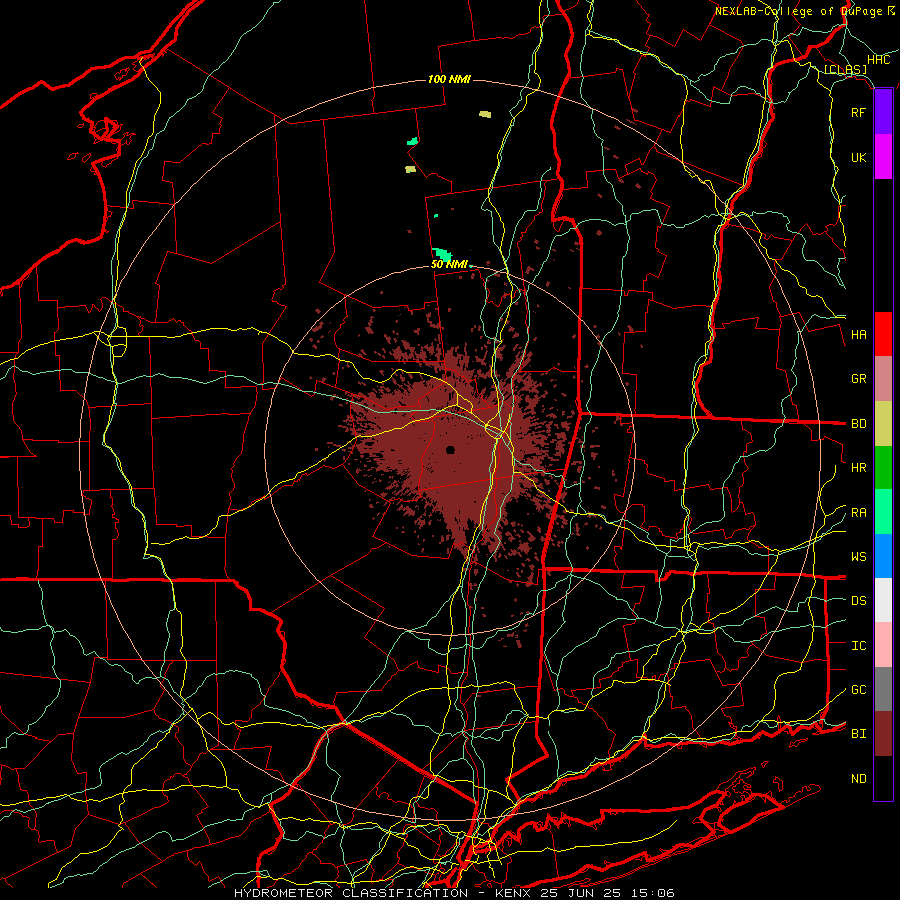Select the BD yellow legend swatch

coord(883,423)
